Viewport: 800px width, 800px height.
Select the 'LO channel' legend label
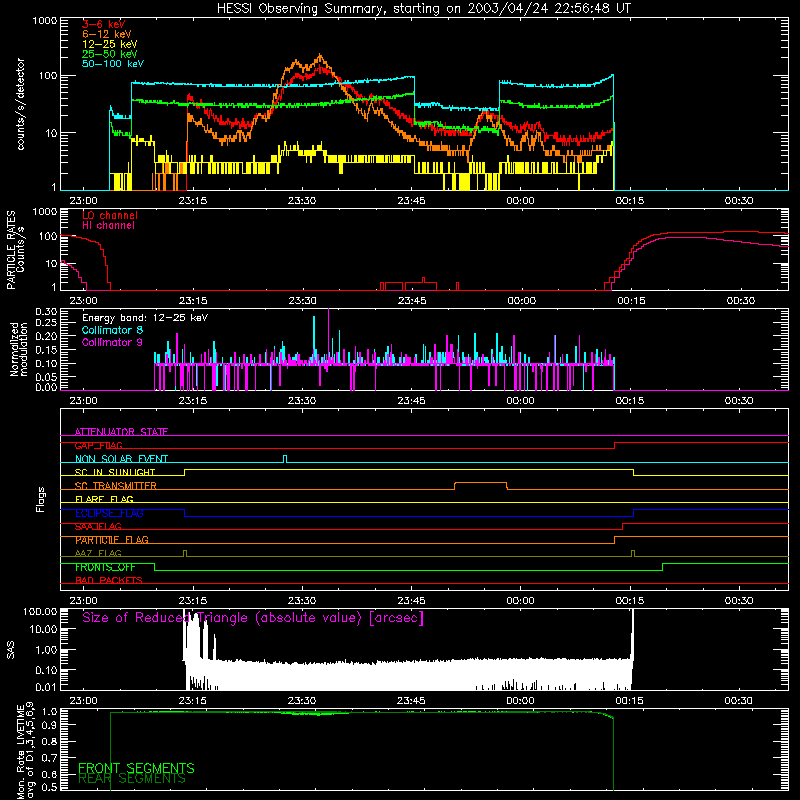pyautogui.click(x=110, y=215)
